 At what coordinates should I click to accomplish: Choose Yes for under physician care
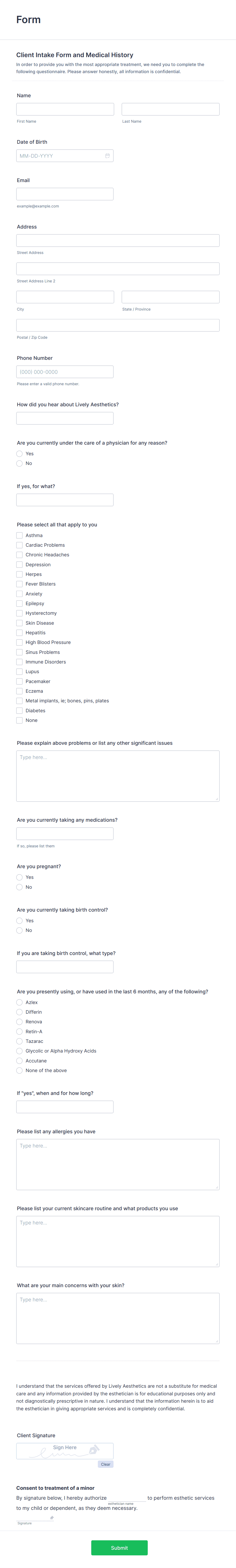click(x=20, y=454)
